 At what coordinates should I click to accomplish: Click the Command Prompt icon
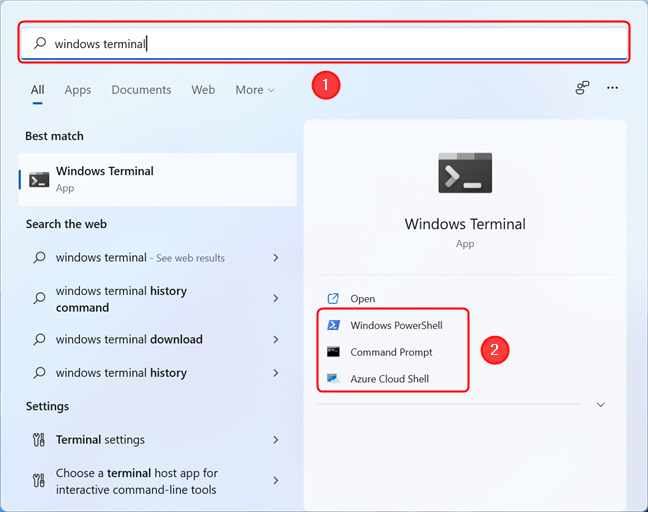click(333, 352)
